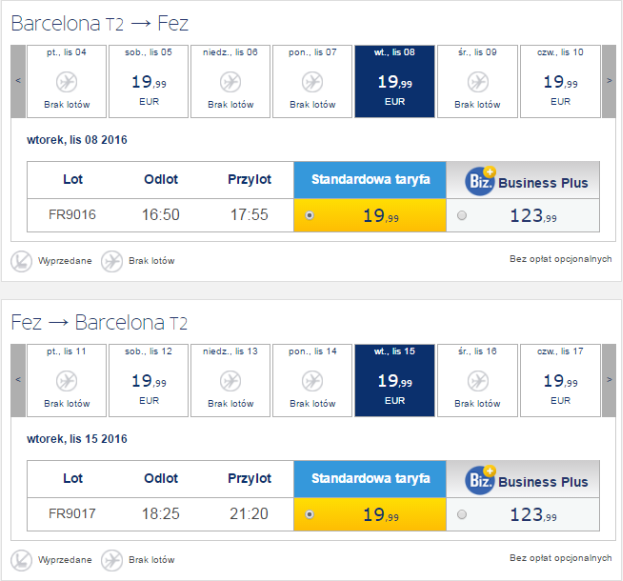Image resolution: width=623 pixels, height=581 pixels.
Task: Click no-flights plane icon for pt., lis 11
Action: click(67, 381)
